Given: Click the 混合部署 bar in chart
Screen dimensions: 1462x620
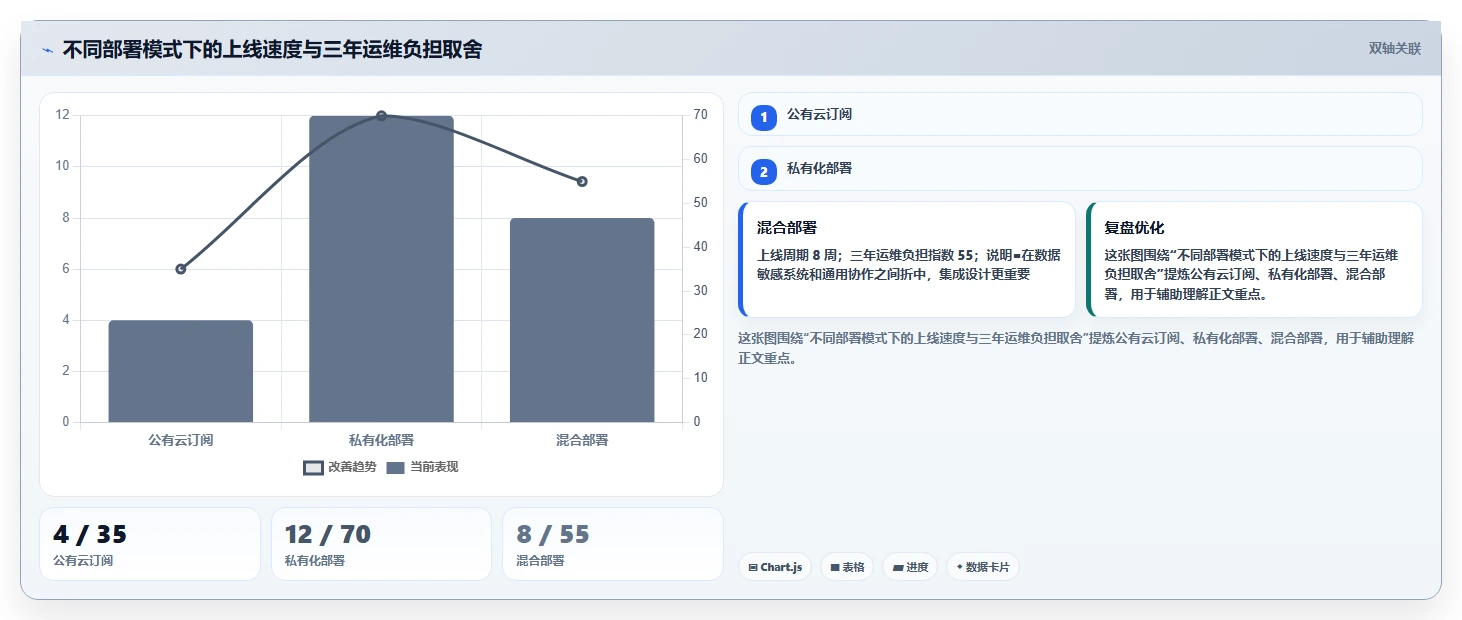Looking at the screenshot, I should [582, 320].
